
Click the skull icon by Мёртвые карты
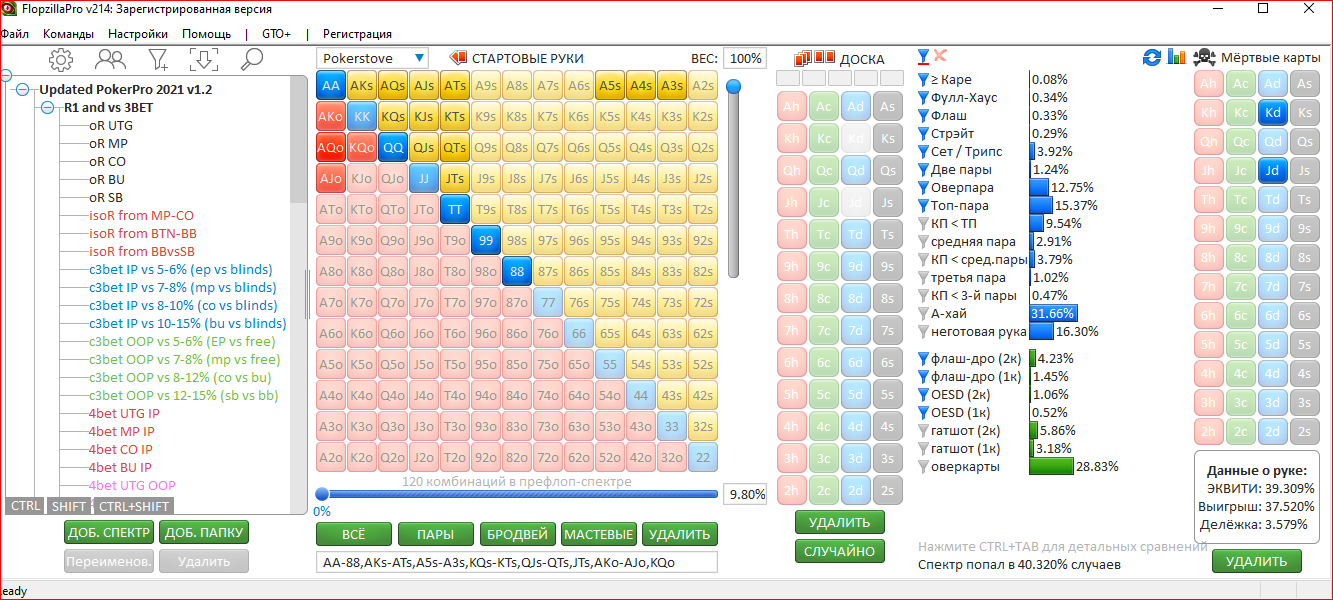1205,58
